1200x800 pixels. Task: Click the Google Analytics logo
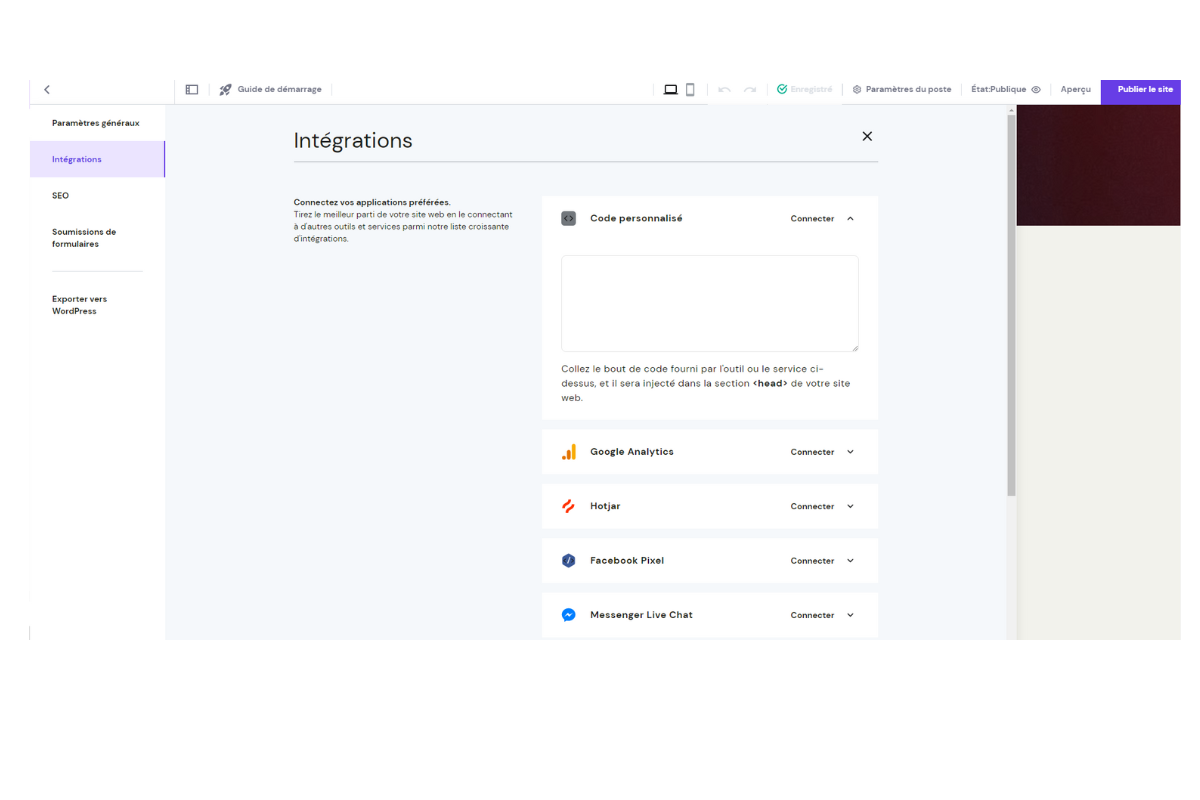point(568,452)
